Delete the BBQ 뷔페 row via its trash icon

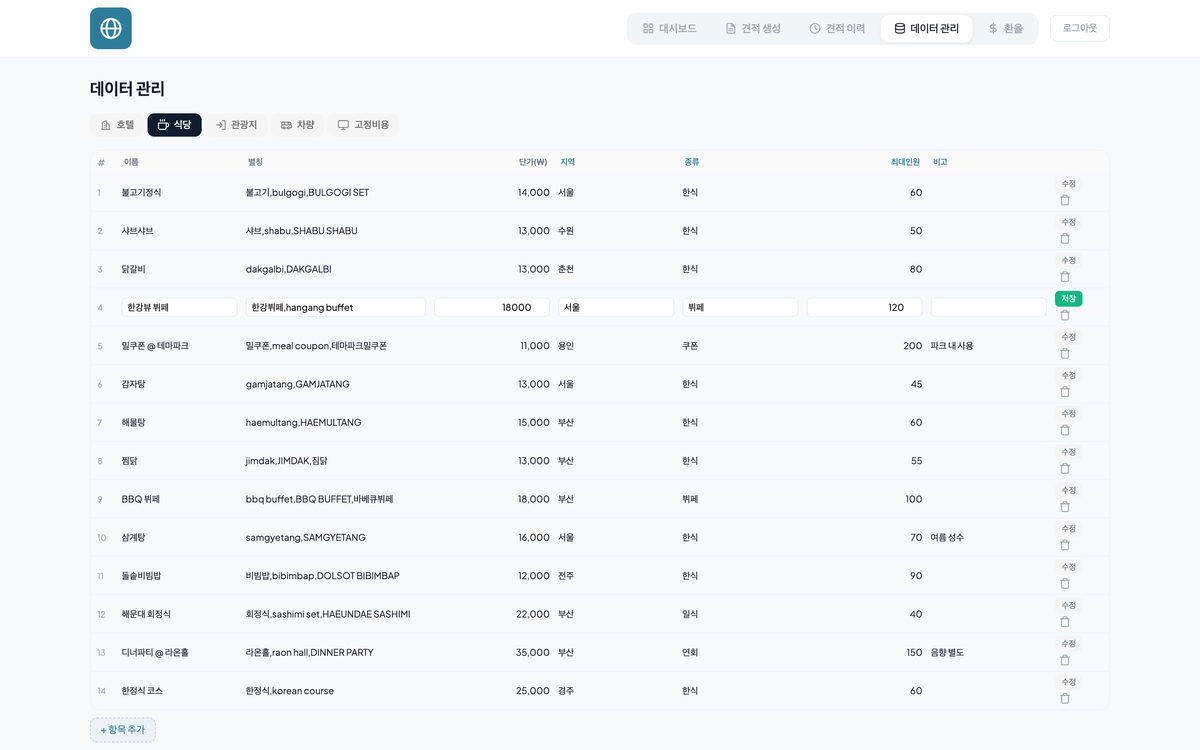coord(1065,507)
